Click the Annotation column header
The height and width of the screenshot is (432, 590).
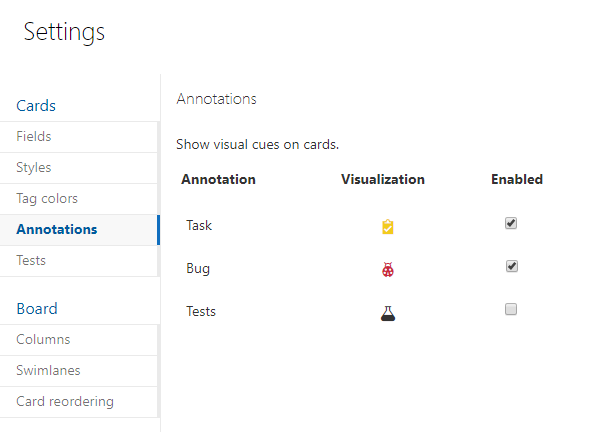tap(218, 179)
